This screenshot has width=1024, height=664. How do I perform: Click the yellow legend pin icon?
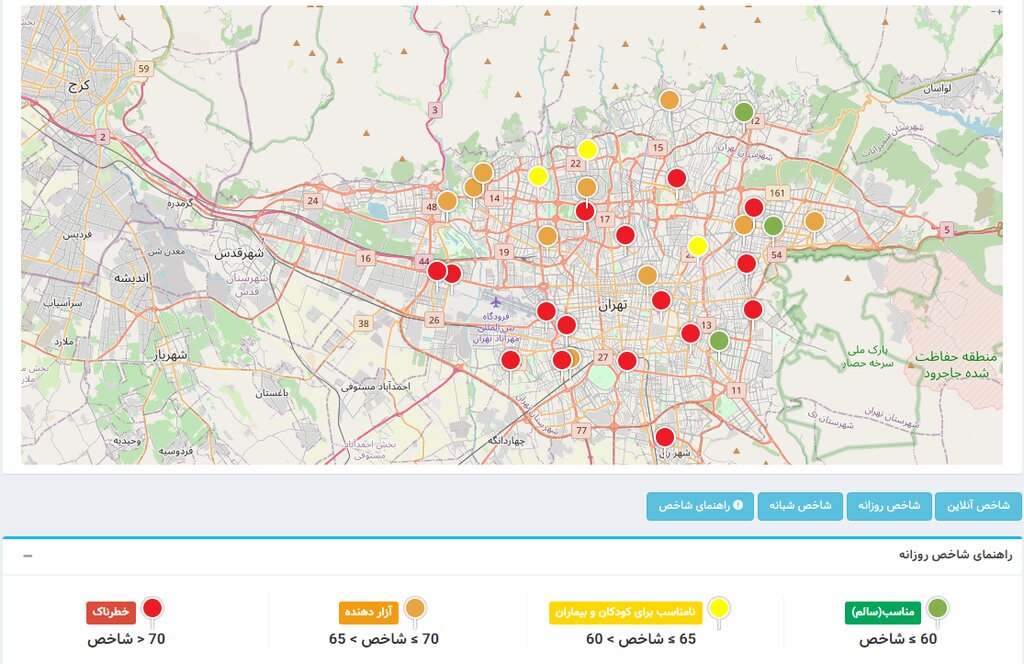click(718, 608)
